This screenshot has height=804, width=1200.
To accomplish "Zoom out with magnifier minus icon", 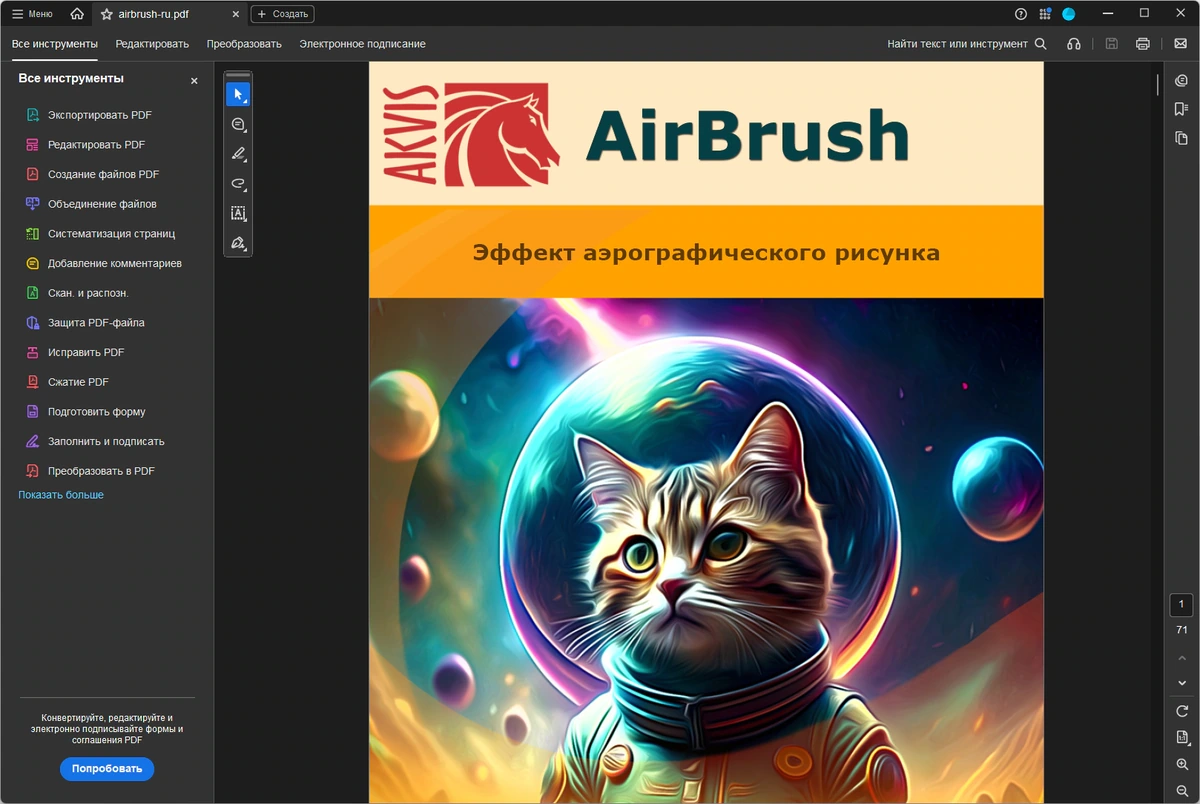I will pos(1182,791).
